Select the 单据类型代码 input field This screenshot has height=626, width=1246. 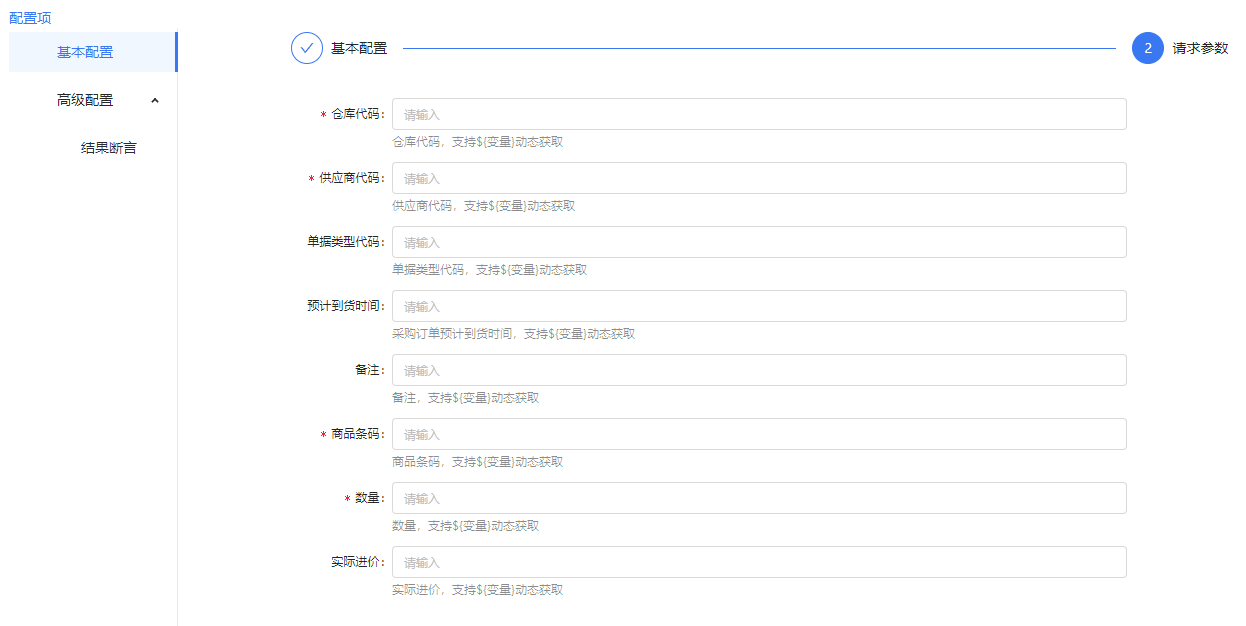coord(759,242)
